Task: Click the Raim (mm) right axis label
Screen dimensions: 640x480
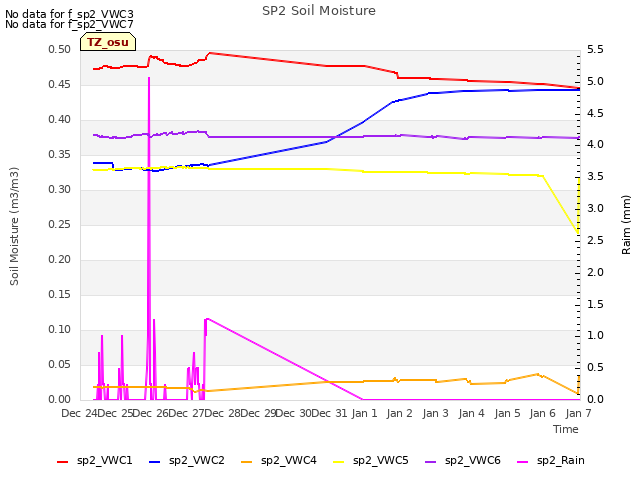Action: click(626, 225)
